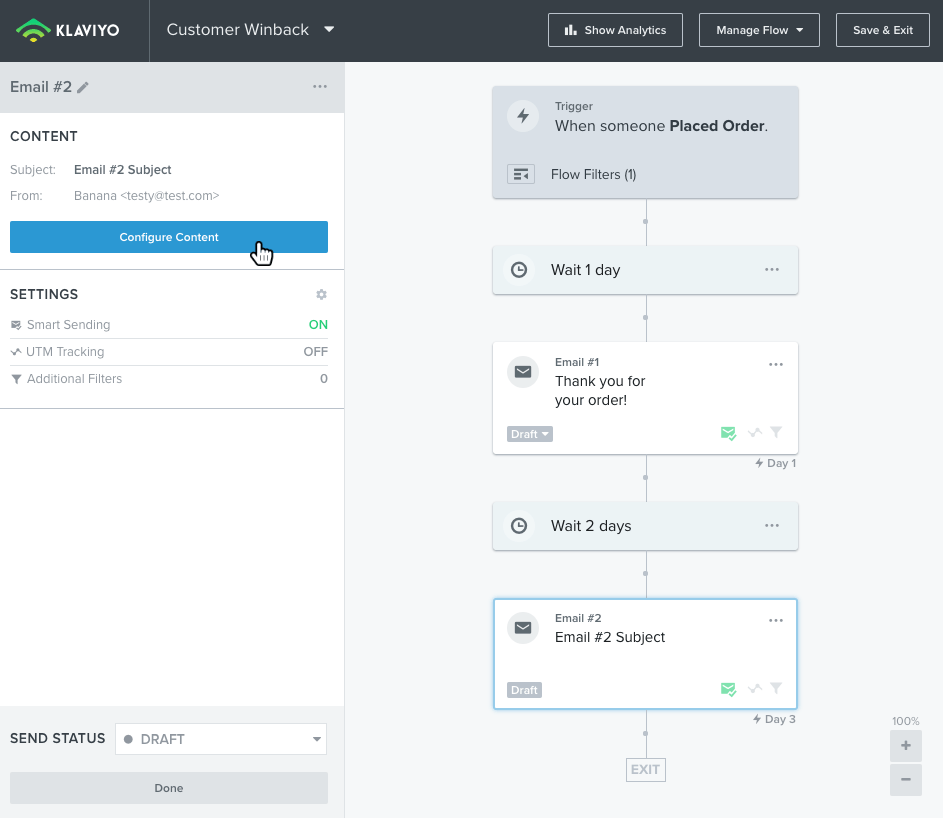Select the Trigger Placed Order card
The image size is (943, 818).
(x=645, y=143)
